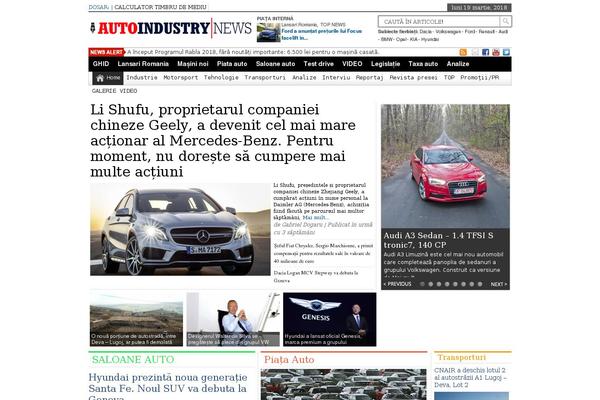Open the Walter de Silva designer thumbnail

[233, 320]
